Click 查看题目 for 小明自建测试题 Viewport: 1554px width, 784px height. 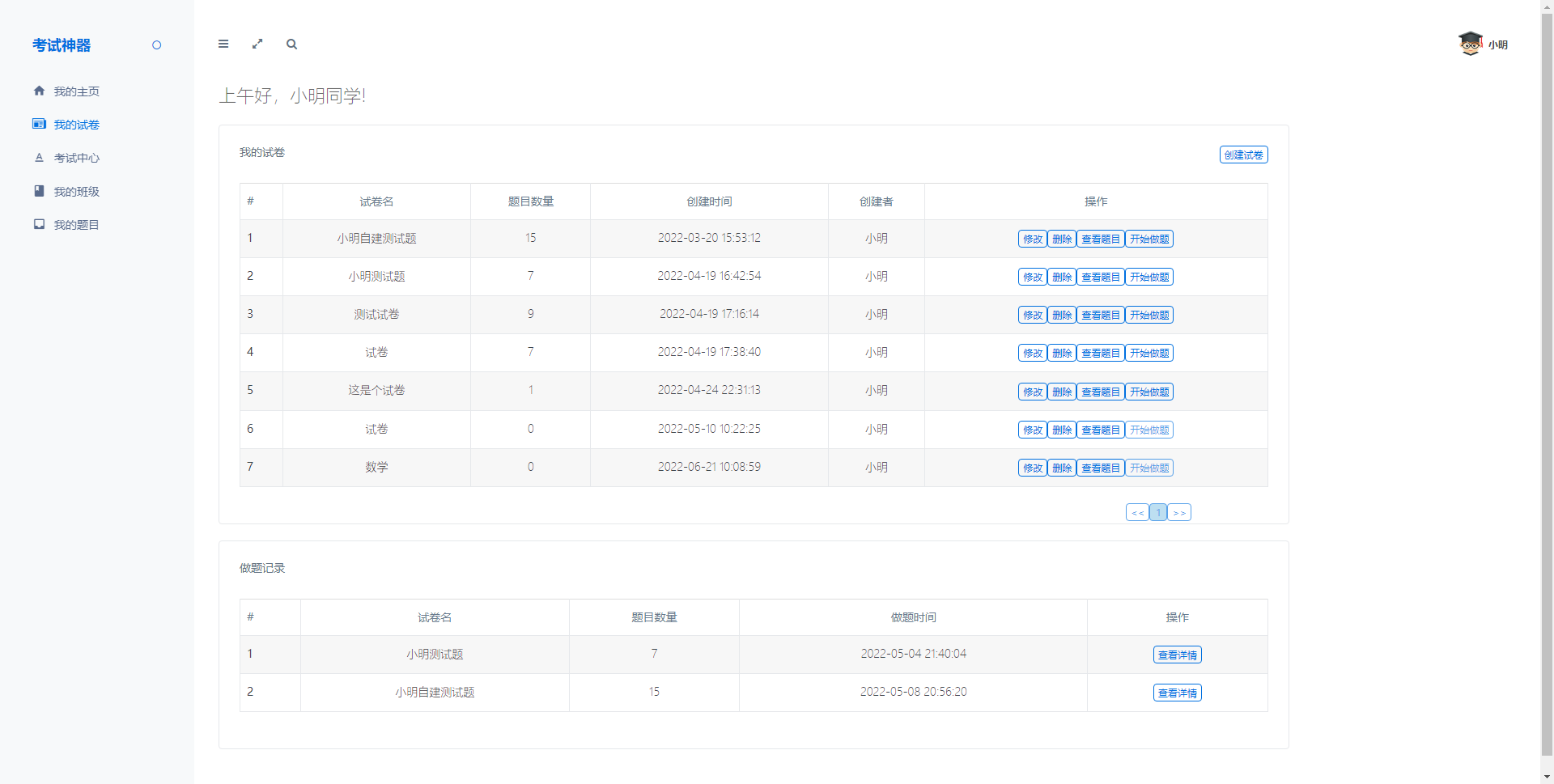[x=1100, y=239]
